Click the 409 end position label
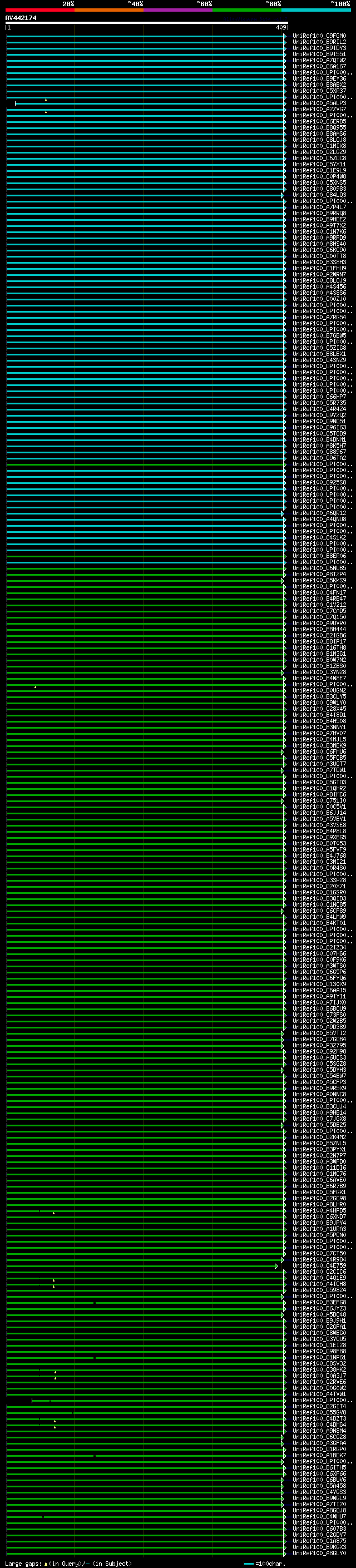Viewport: 356px width, 1568px height. coord(280,27)
